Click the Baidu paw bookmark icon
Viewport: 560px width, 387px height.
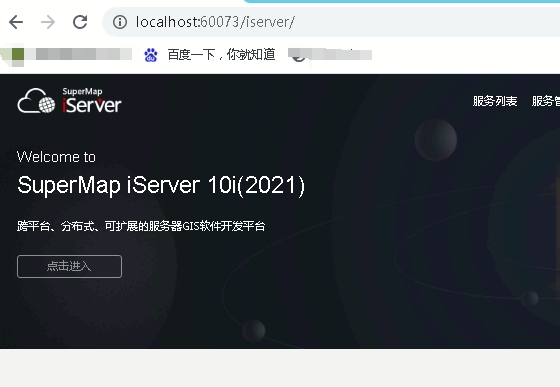coord(151,55)
